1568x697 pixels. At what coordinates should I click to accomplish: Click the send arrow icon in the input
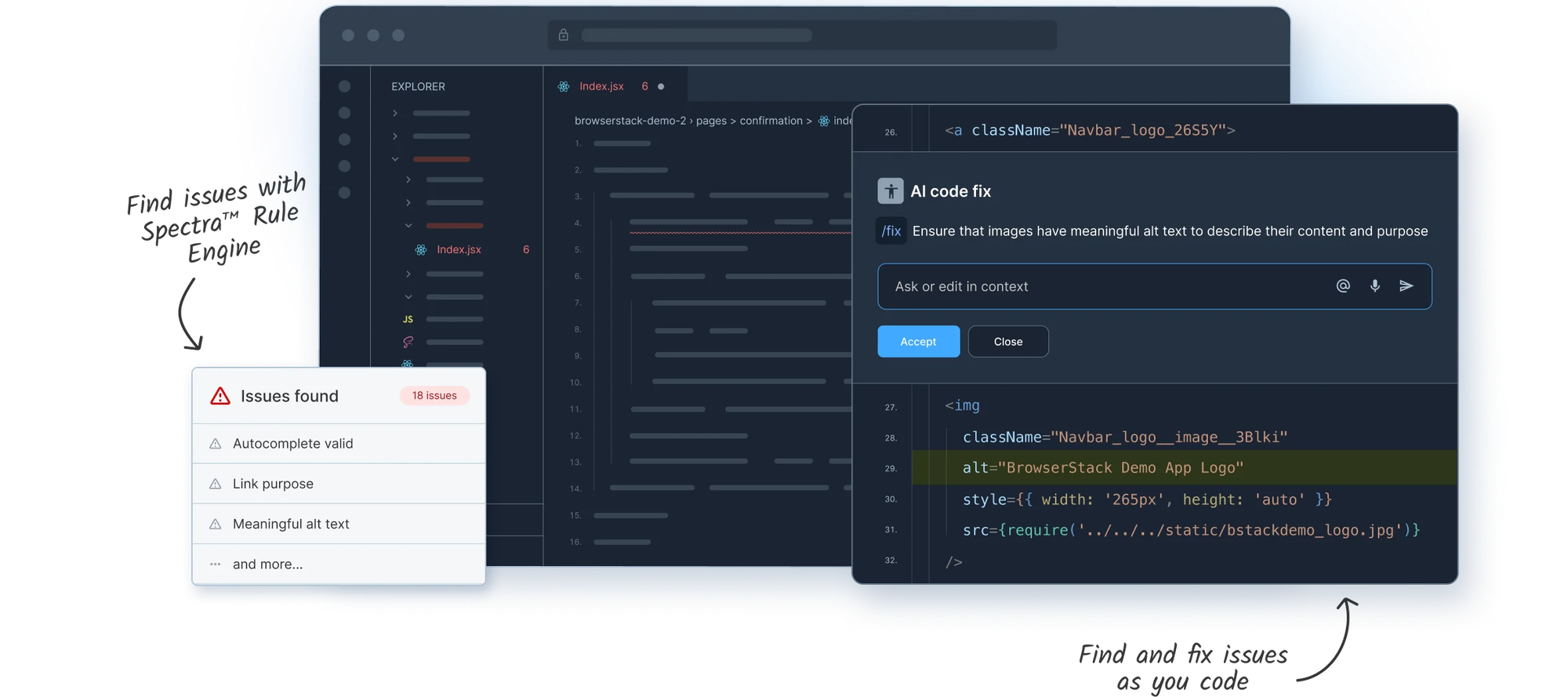point(1406,286)
